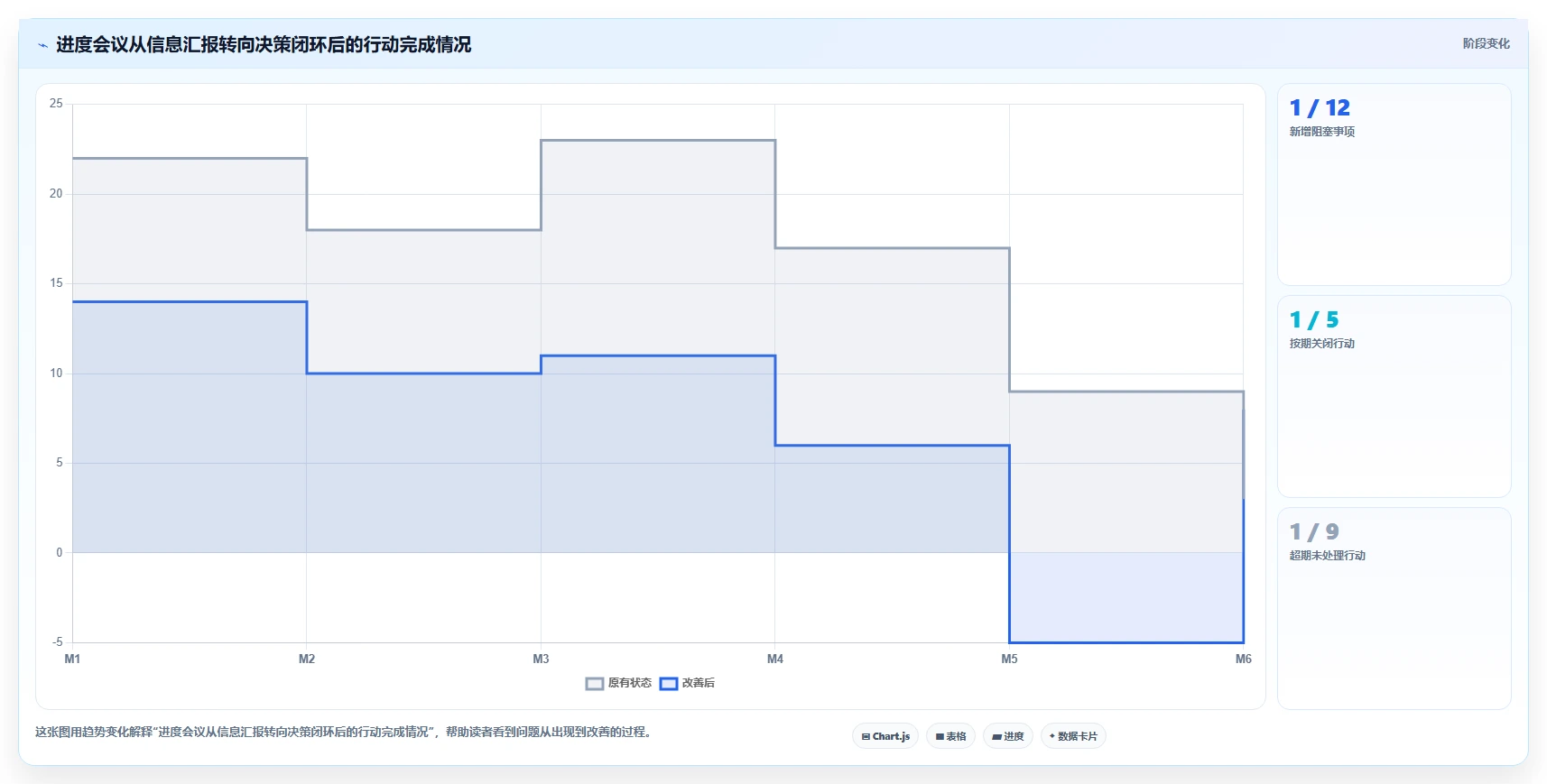
Task: Select the 表格 tag chip
Action: click(x=950, y=736)
